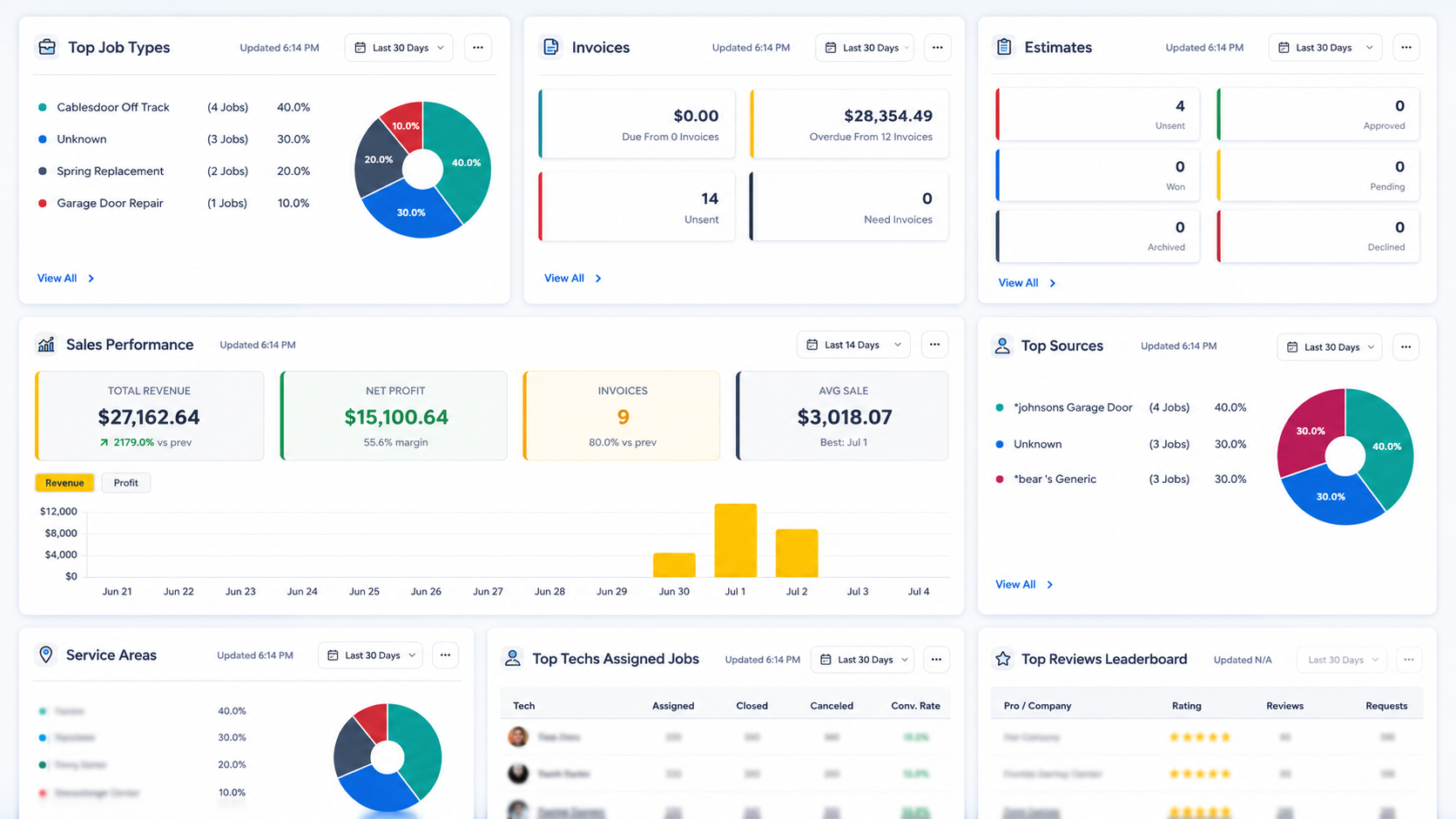The width and height of the screenshot is (1456, 819).
Task: Click the 14 Unsent invoices tile
Action: click(637, 207)
